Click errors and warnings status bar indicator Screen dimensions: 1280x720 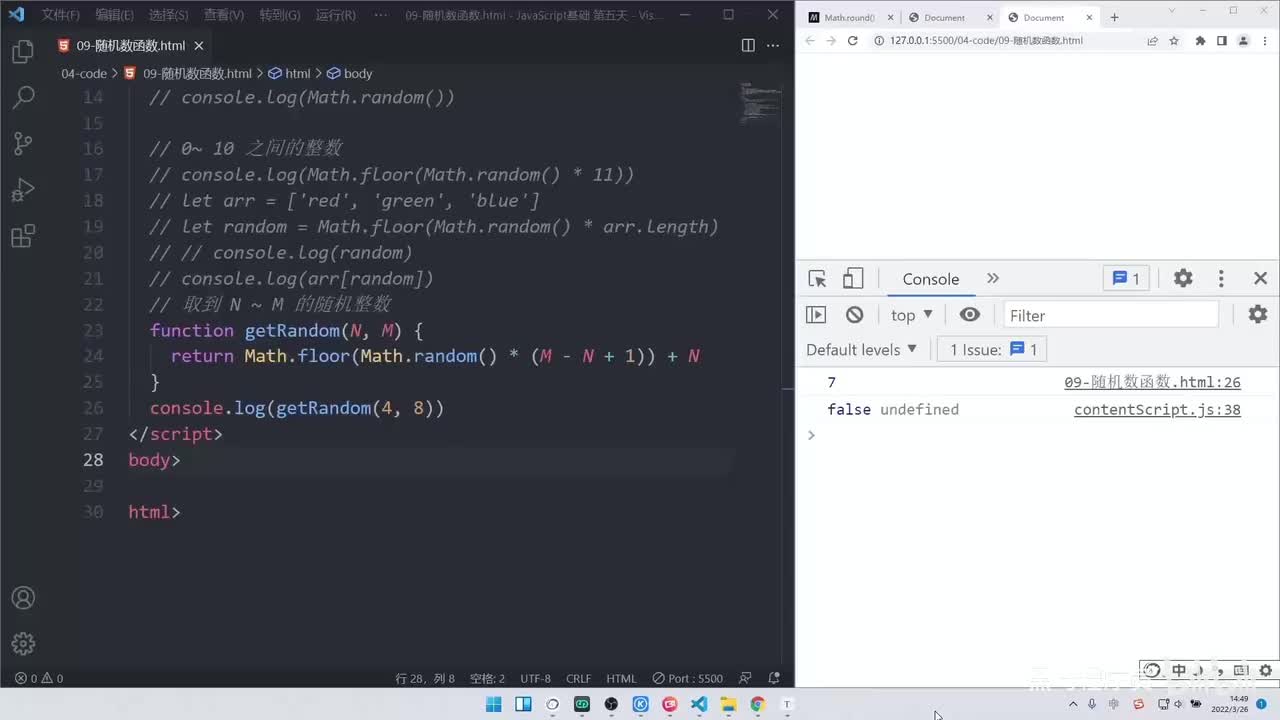tap(40, 678)
